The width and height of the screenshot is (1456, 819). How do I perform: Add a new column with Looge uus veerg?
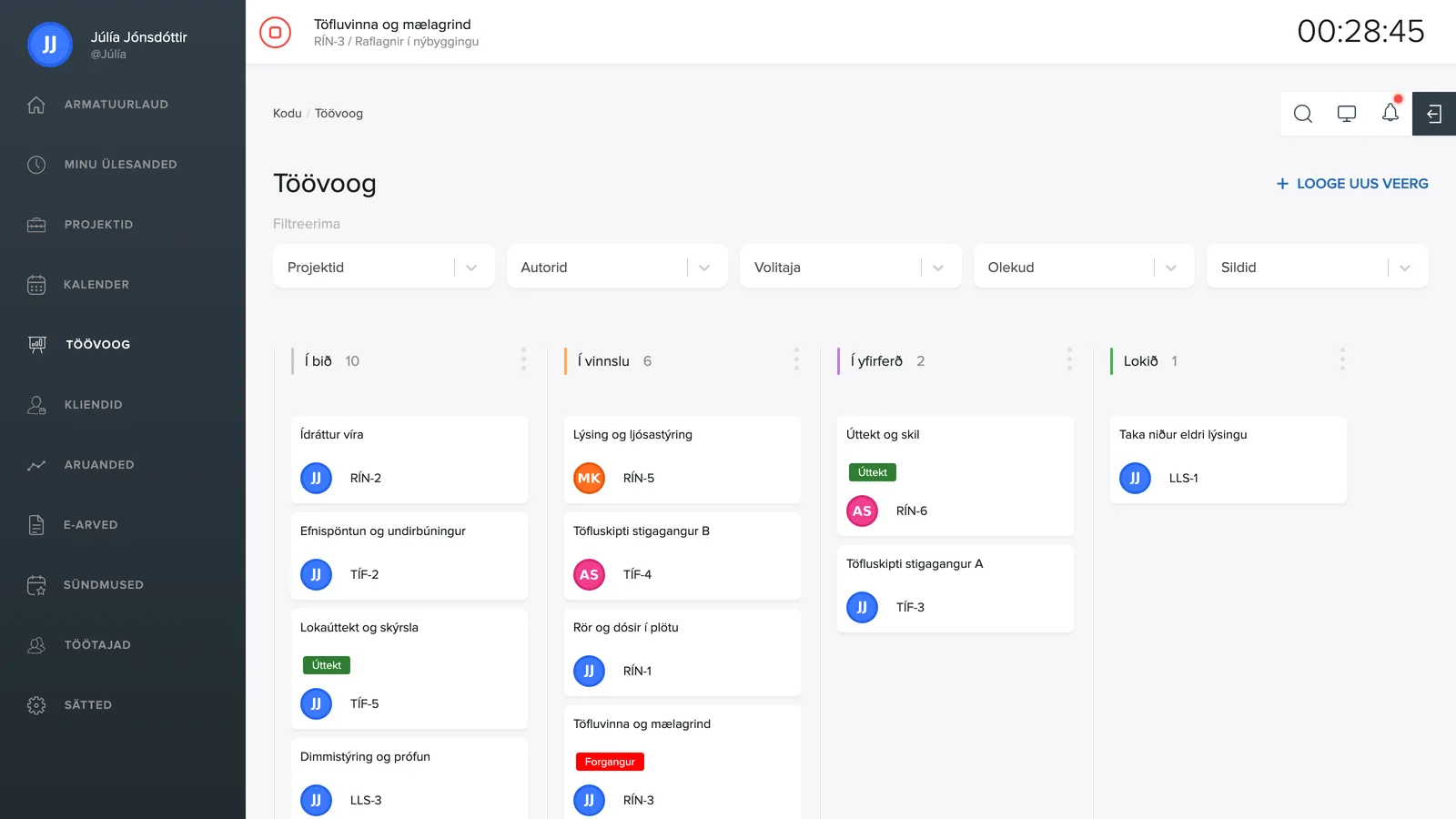tap(1352, 184)
